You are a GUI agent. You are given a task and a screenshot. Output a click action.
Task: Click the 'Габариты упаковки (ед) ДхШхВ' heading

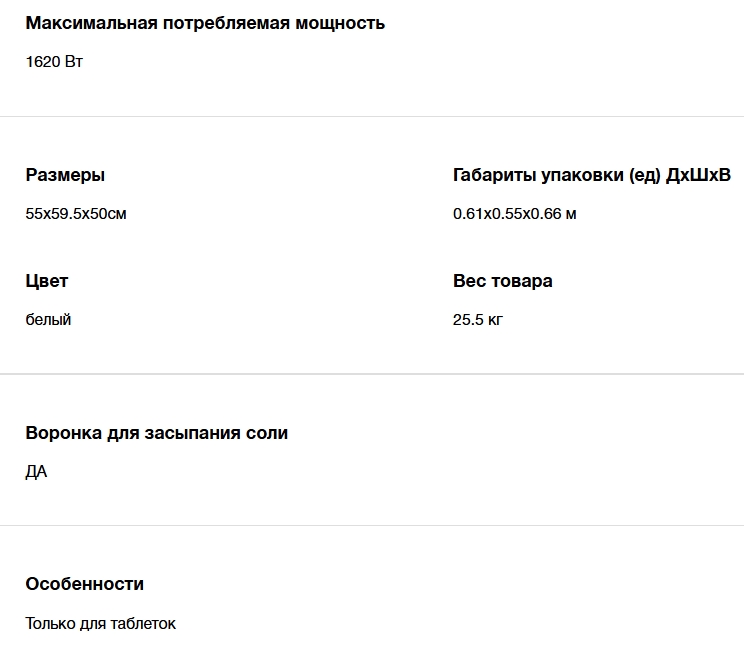pos(591,175)
